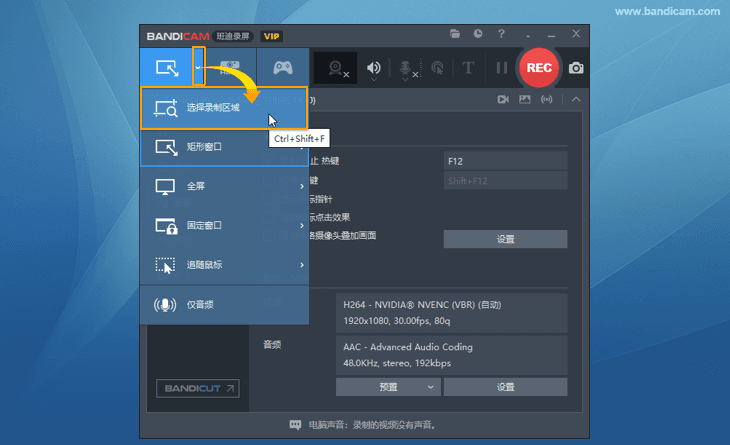The width and height of the screenshot is (730, 445).
Task: Click the rectangle window icon in menu
Action: [x=166, y=148]
